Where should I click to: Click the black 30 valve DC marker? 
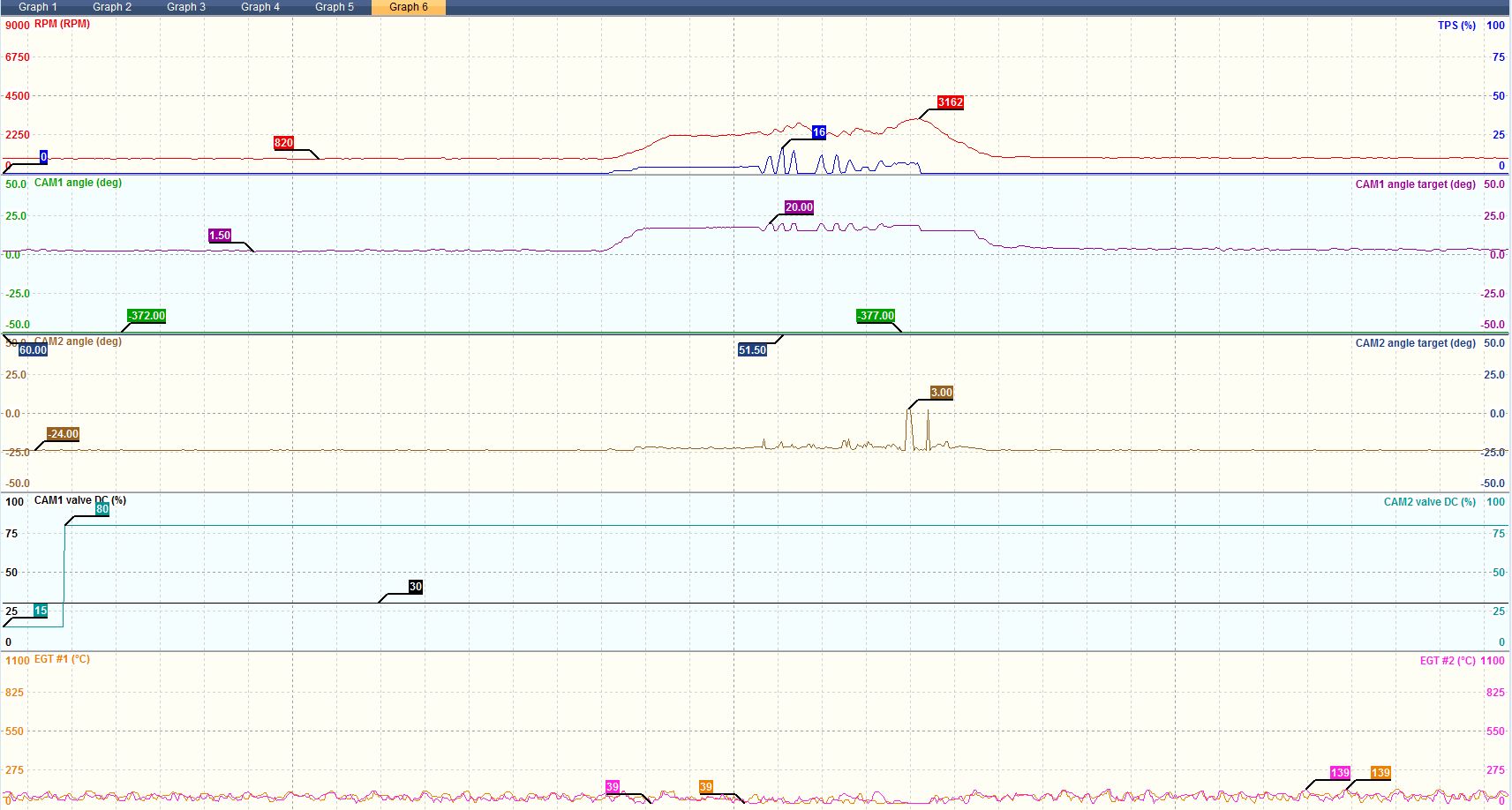415,587
